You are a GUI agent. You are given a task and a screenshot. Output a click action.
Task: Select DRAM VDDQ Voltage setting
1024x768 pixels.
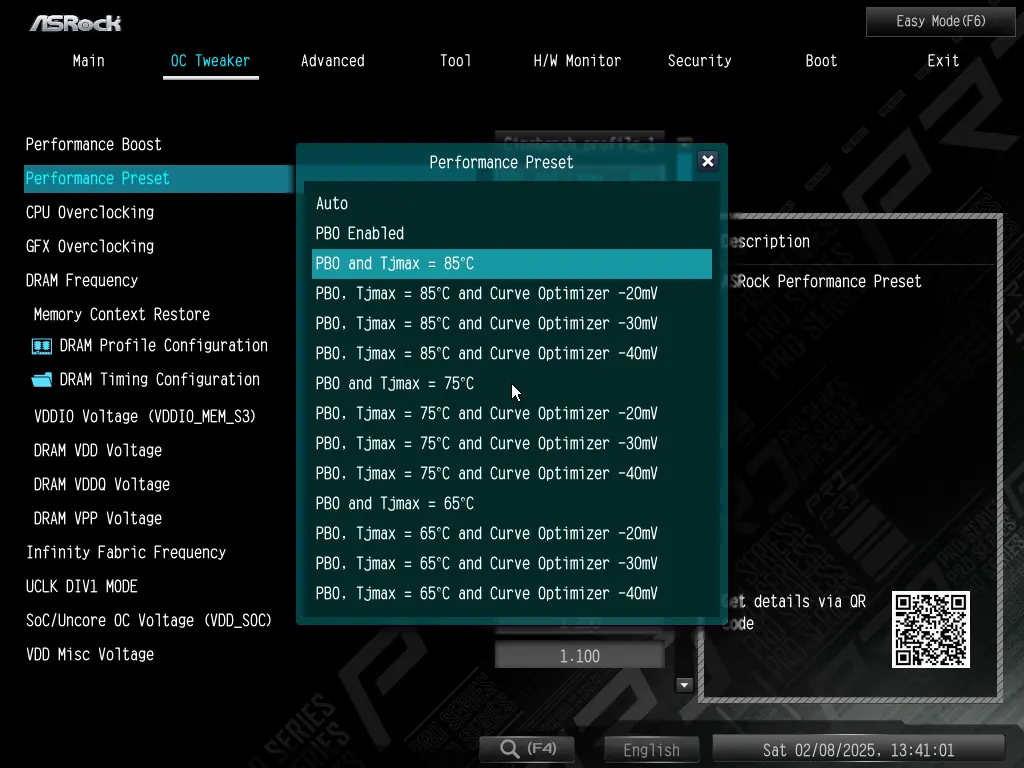[x=102, y=485]
